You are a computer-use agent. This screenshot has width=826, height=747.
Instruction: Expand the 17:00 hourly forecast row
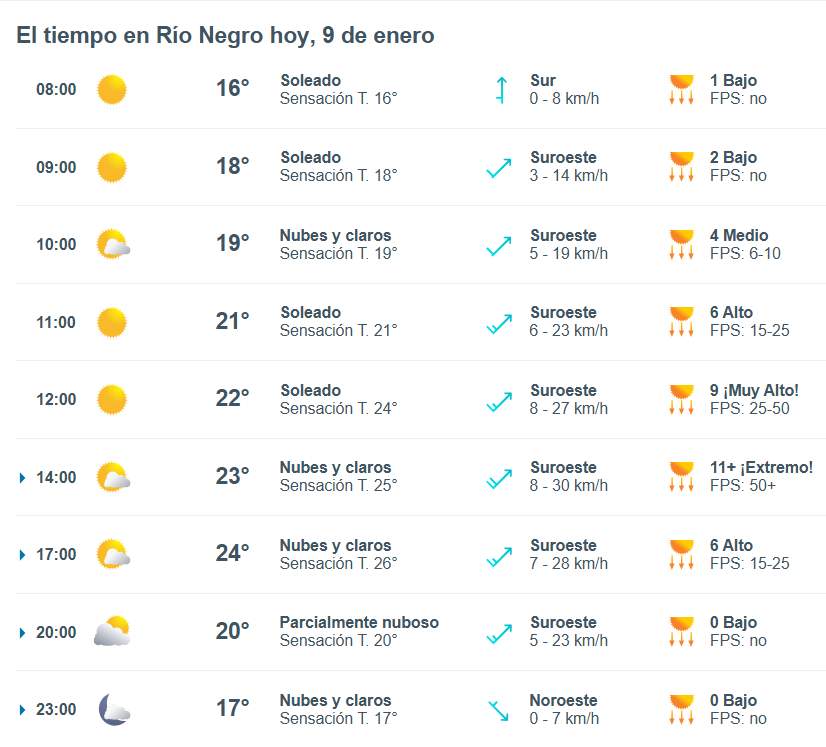(x=22, y=555)
